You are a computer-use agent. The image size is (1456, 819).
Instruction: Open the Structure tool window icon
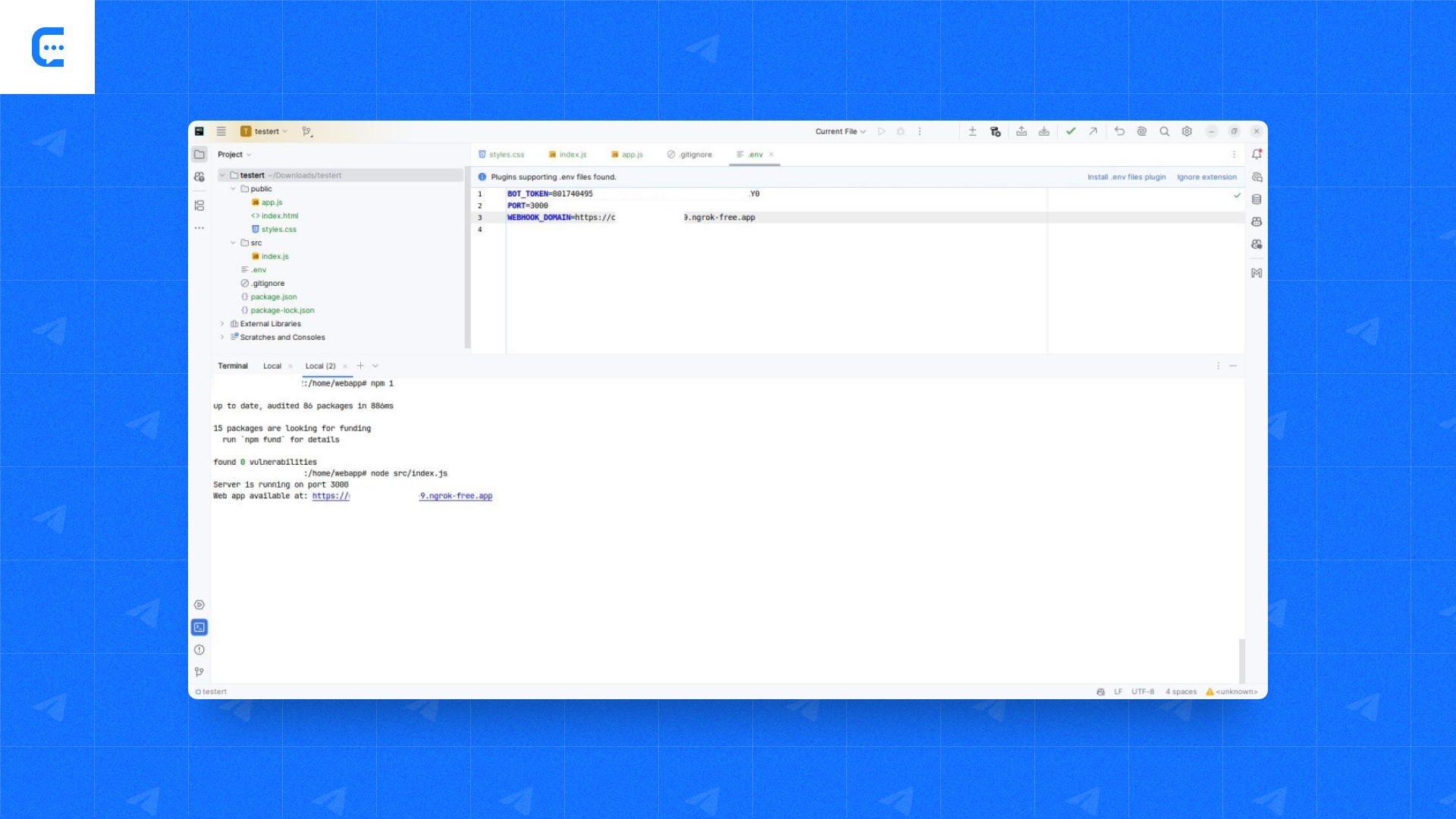pos(199,206)
